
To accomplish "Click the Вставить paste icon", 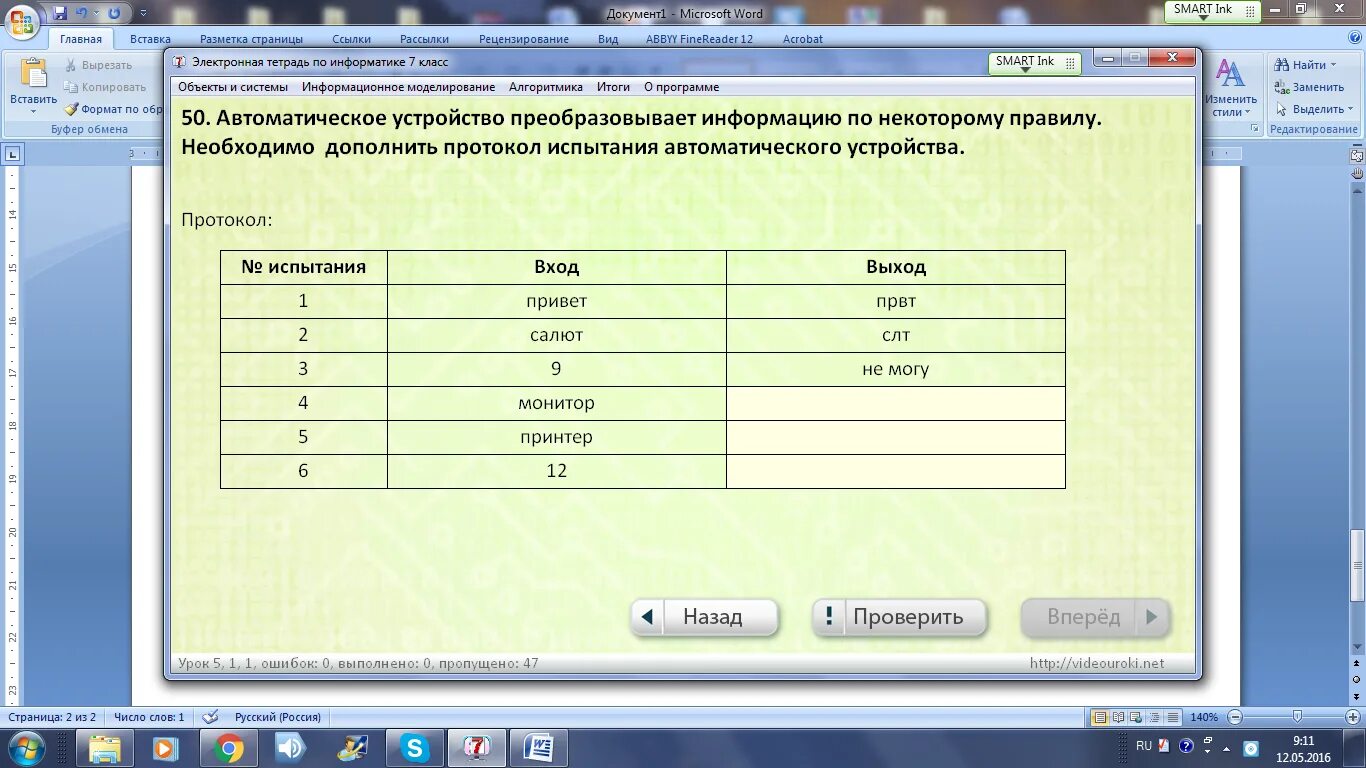I will coord(34,73).
